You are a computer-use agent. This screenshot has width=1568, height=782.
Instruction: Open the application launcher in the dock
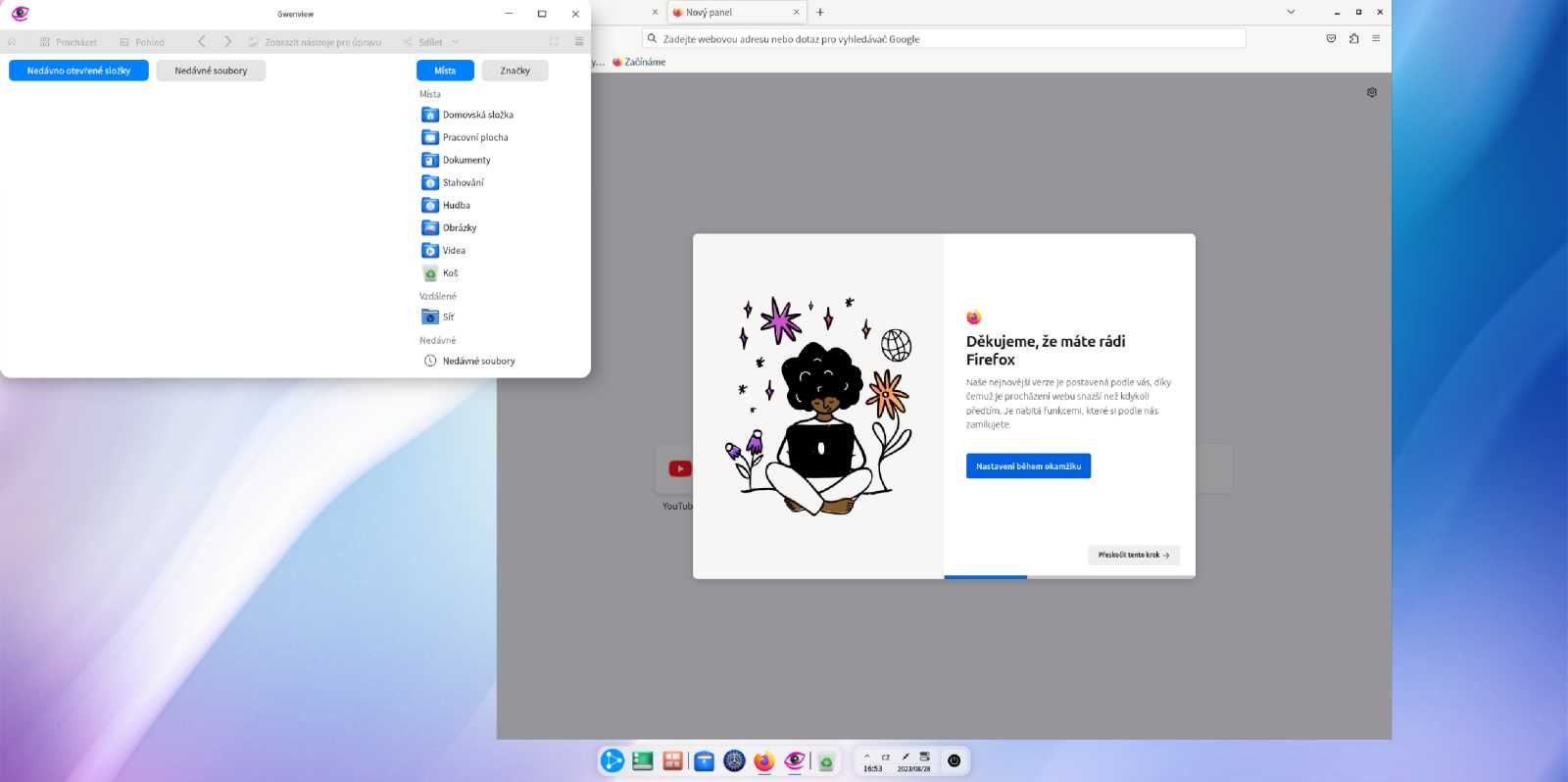click(x=612, y=760)
